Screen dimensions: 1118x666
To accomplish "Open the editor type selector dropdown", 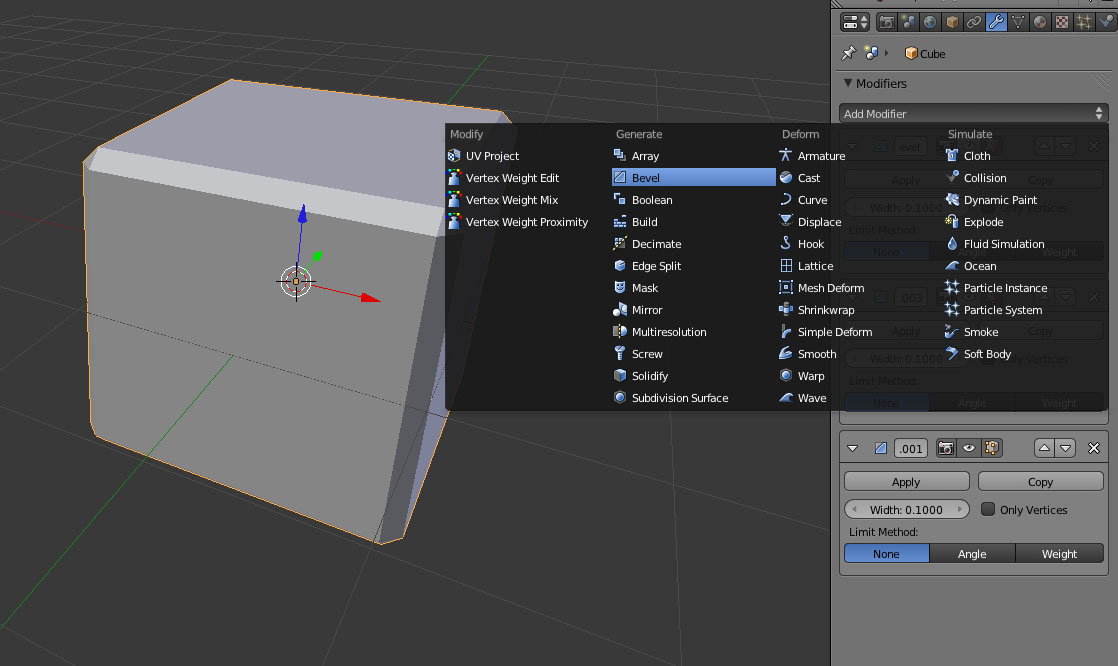I will click(x=855, y=22).
